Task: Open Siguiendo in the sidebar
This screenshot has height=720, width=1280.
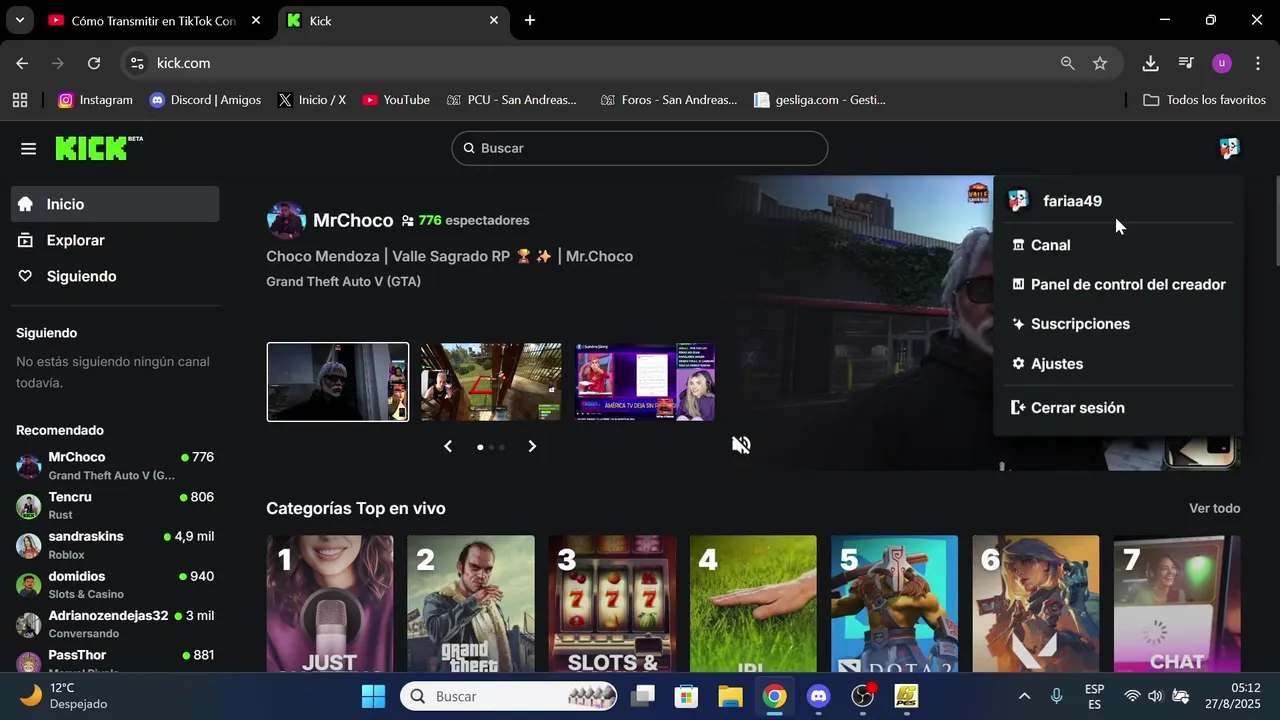Action: click(115, 276)
